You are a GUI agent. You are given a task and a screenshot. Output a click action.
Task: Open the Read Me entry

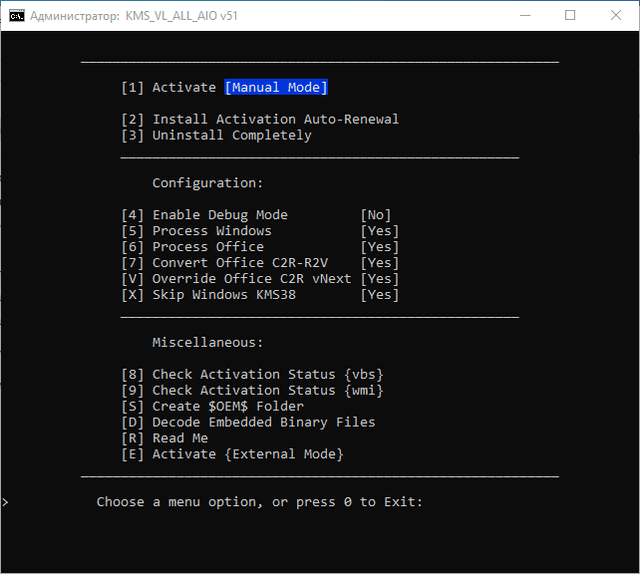(165, 438)
